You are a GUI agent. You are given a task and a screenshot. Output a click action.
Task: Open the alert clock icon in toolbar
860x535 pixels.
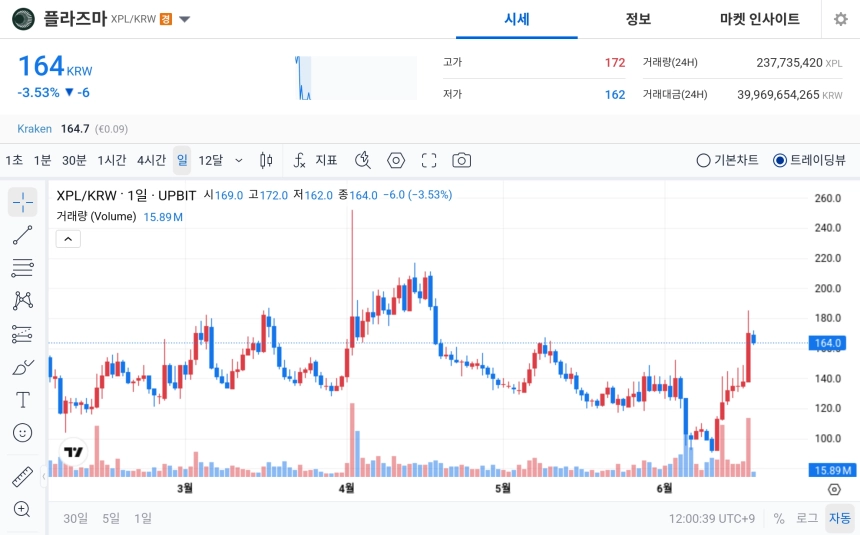[363, 160]
